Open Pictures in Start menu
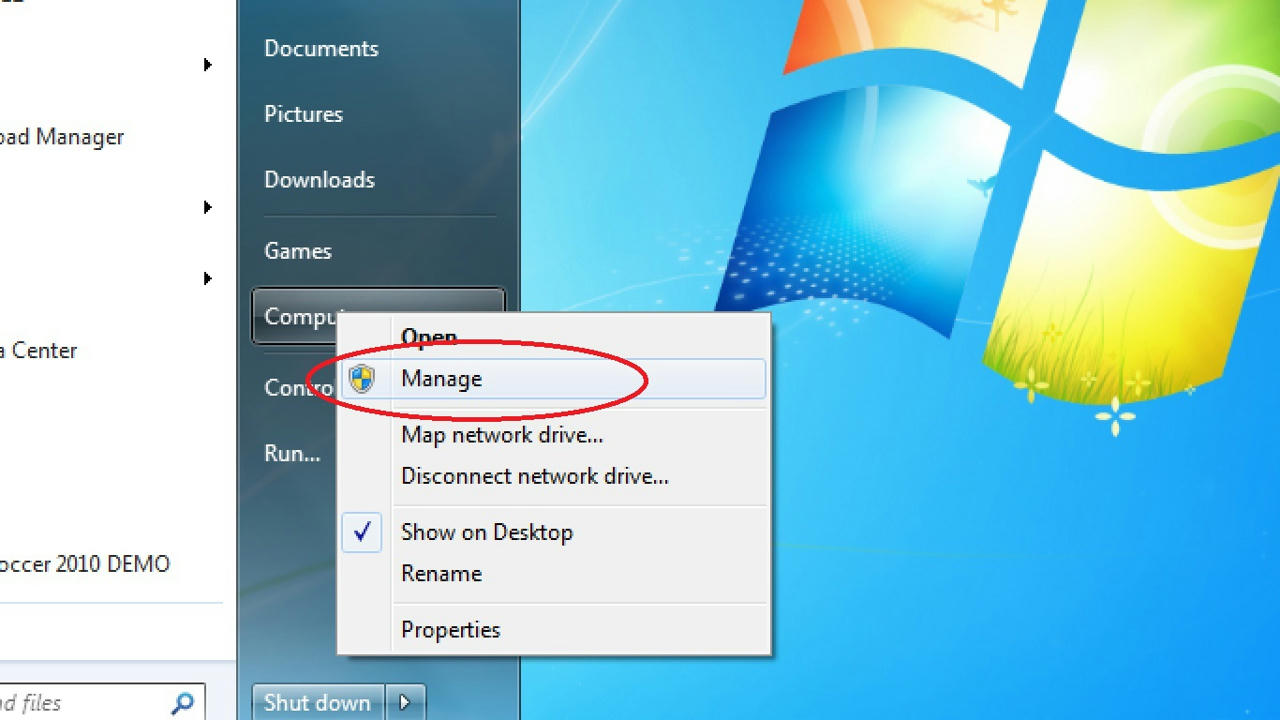Screen dimensions: 1280x720 pyautogui.click(x=303, y=114)
